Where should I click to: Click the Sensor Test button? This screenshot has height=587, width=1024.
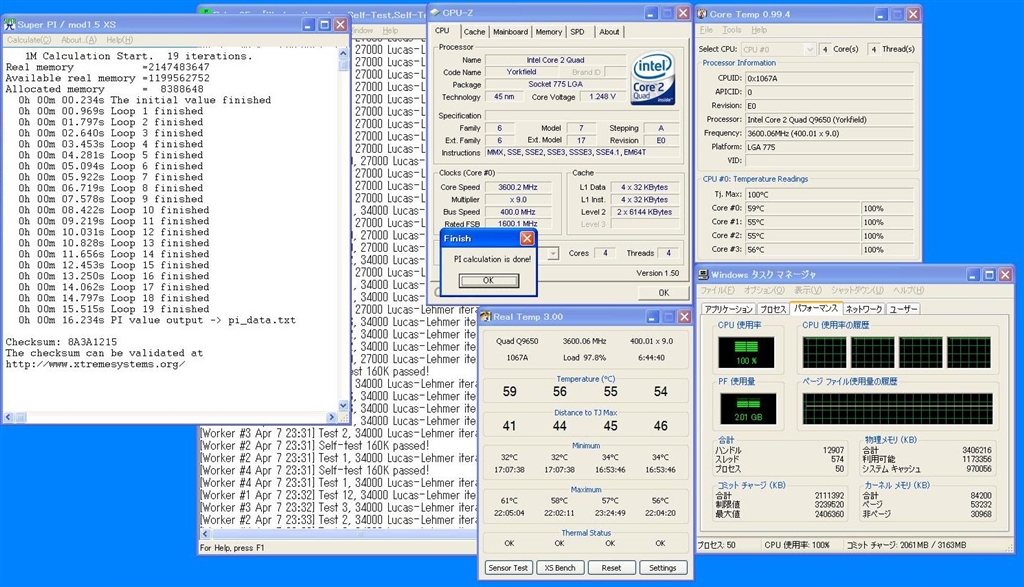click(508, 568)
